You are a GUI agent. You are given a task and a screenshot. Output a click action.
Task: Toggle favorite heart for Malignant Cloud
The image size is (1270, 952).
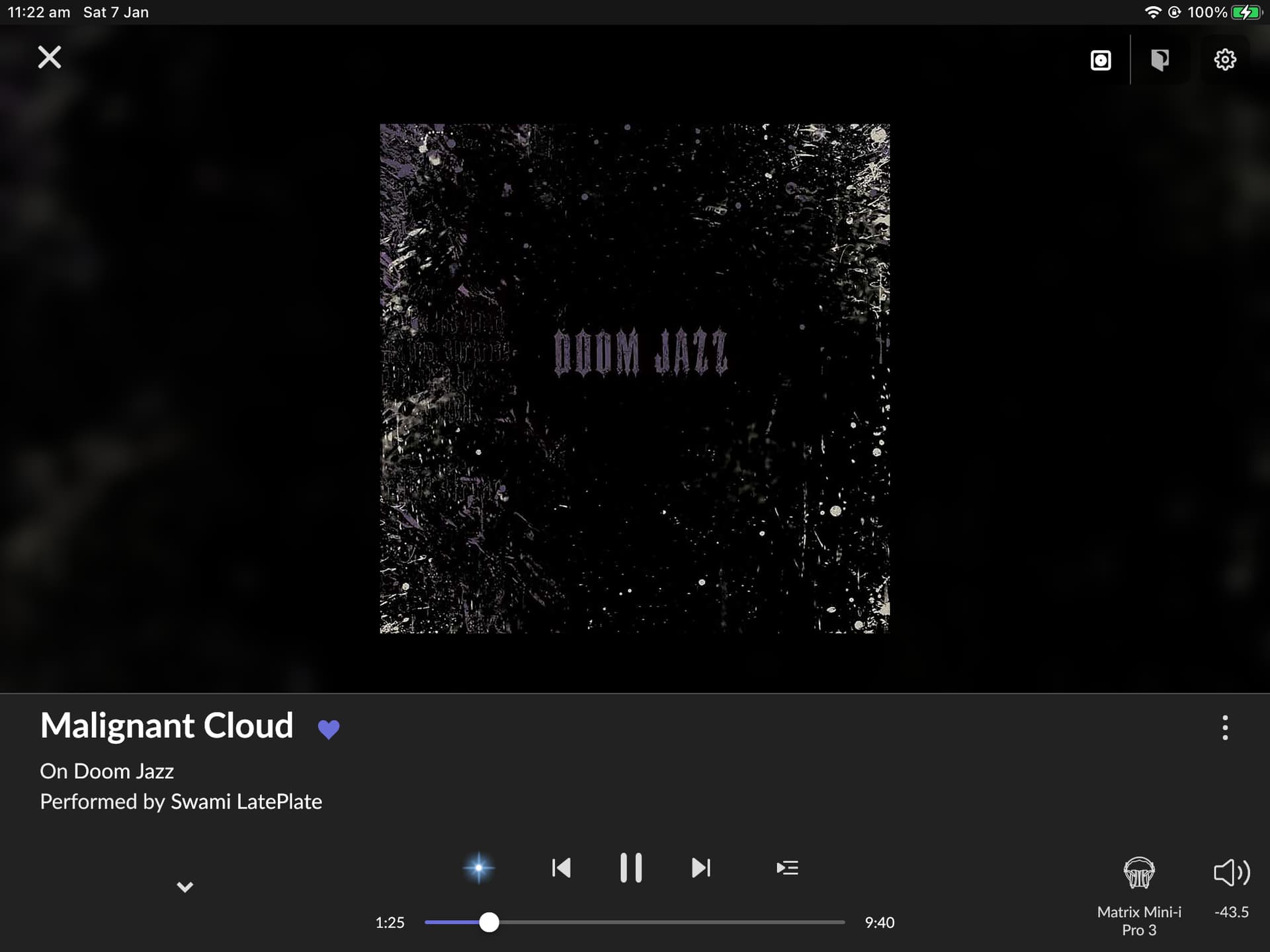click(329, 729)
